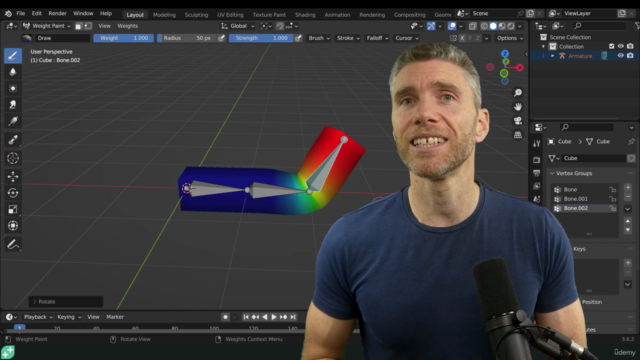Enable auto keying record button
640x360 pixels.
[225, 317]
